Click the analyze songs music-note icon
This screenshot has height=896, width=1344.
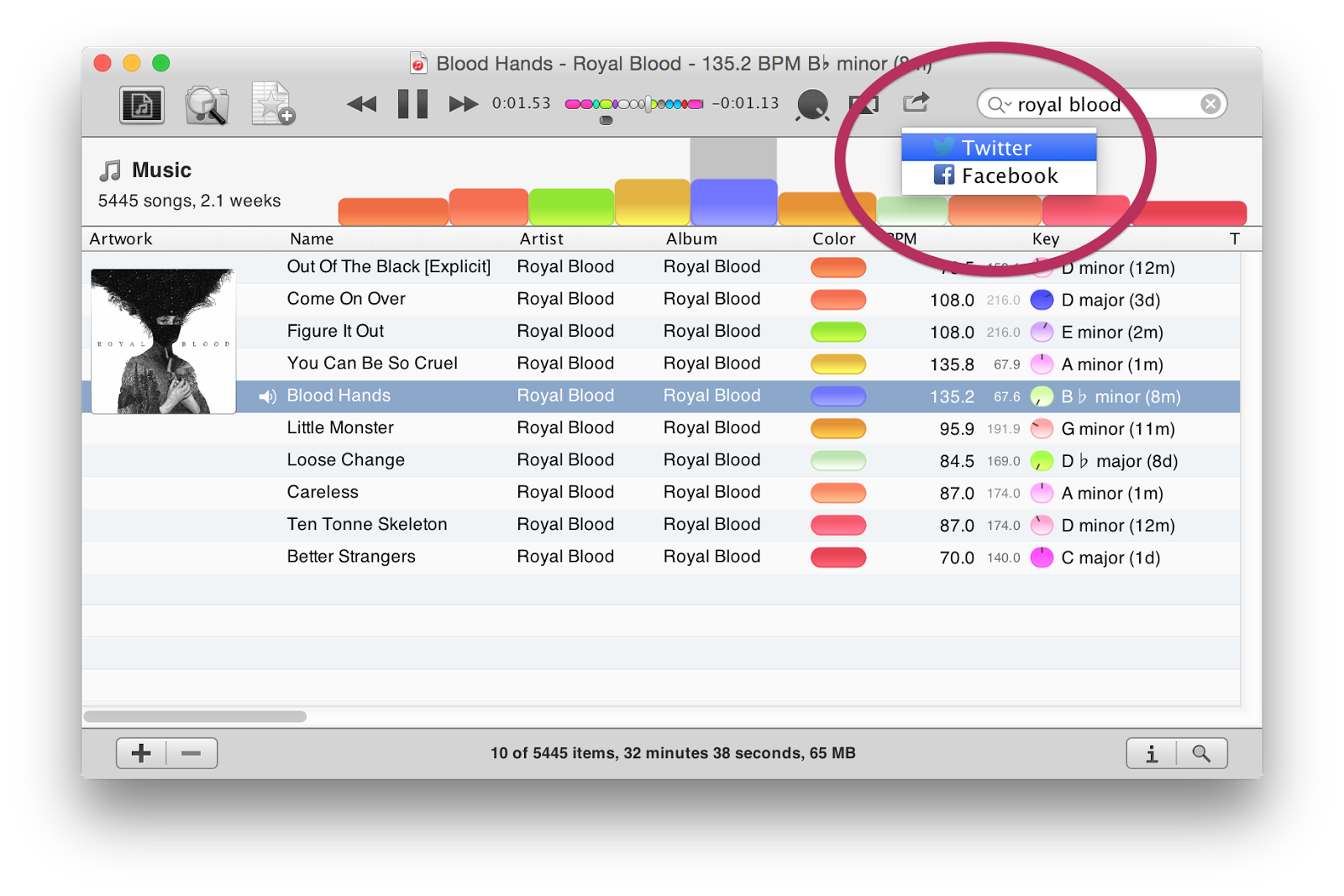click(x=141, y=105)
